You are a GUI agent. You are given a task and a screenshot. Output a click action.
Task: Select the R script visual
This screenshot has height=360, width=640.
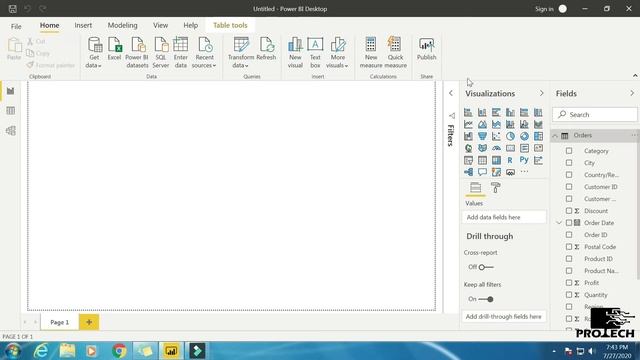[x=510, y=160]
